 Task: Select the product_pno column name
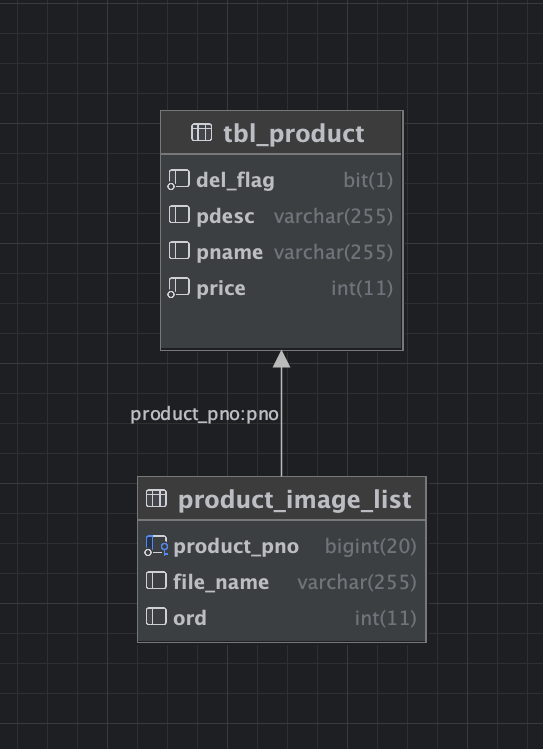236,547
